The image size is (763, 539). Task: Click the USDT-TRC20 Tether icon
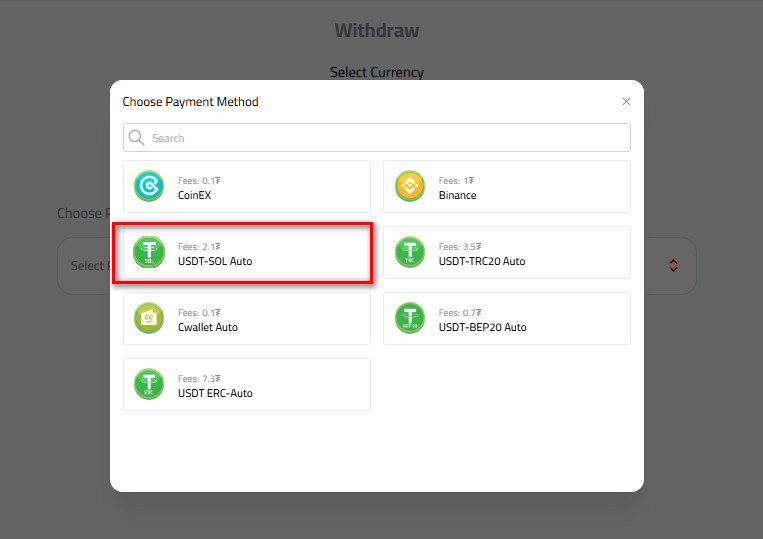click(410, 252)
